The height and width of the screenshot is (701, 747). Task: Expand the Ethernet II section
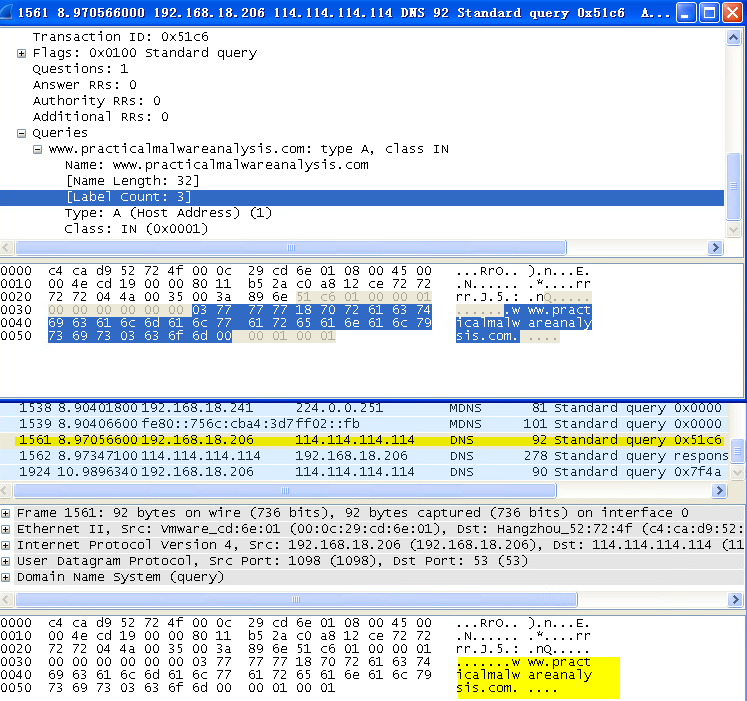(x=5, y=529)
